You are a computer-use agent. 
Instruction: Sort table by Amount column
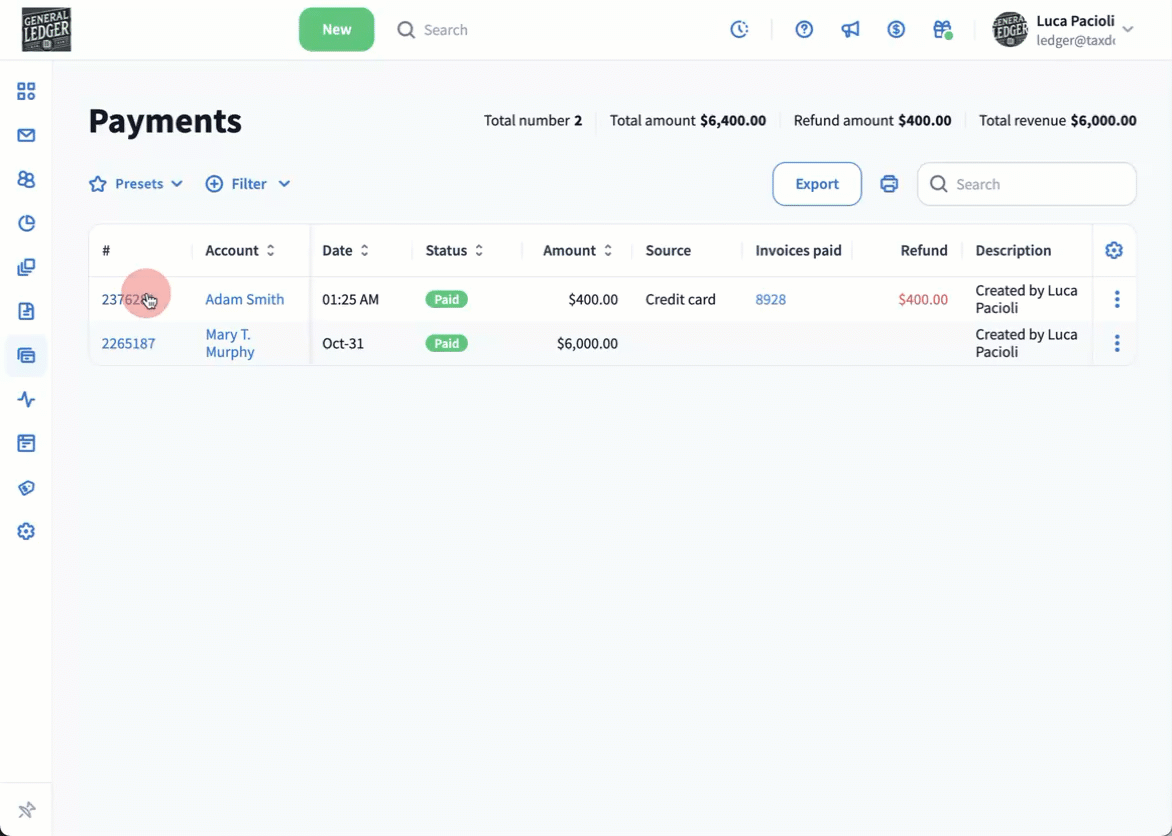tap(577, 251)
